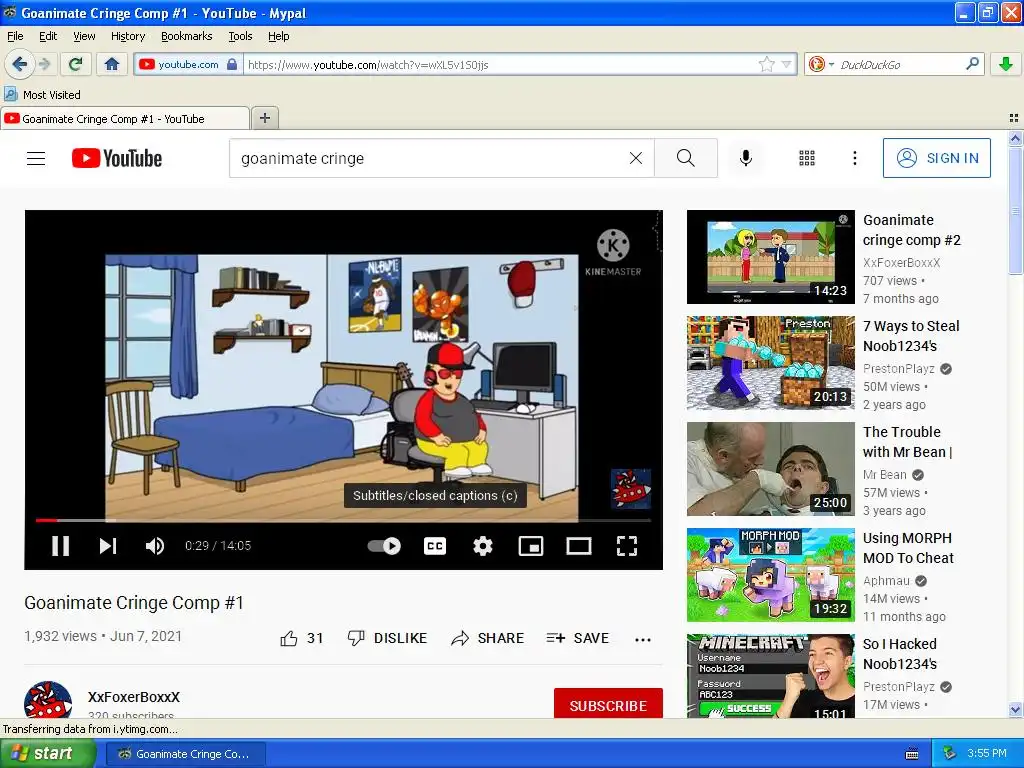Open the Help menu
Screen dimensions: 1024x768
click(x=278, y=36)
